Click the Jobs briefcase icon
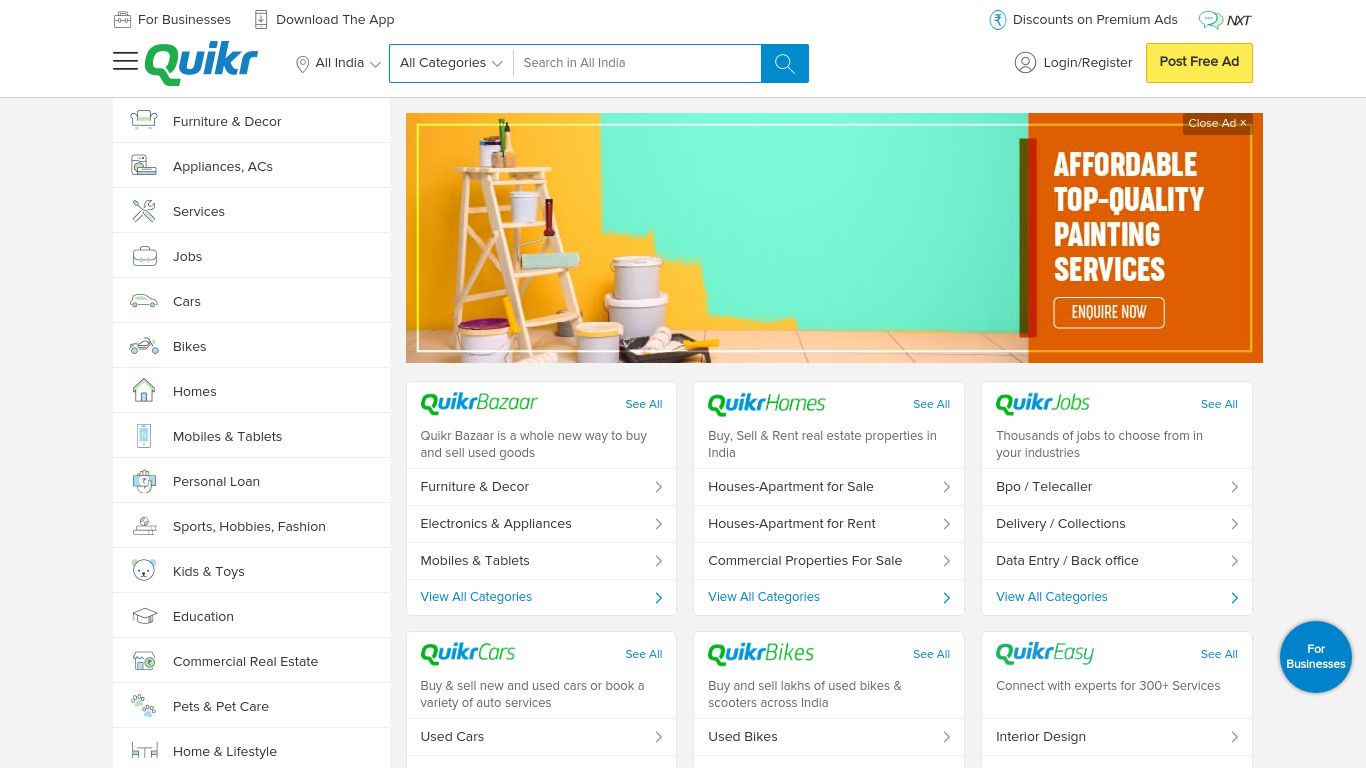Image resolution: width=1366 pixels, height=768 pixels. click(x=144, y=256)
